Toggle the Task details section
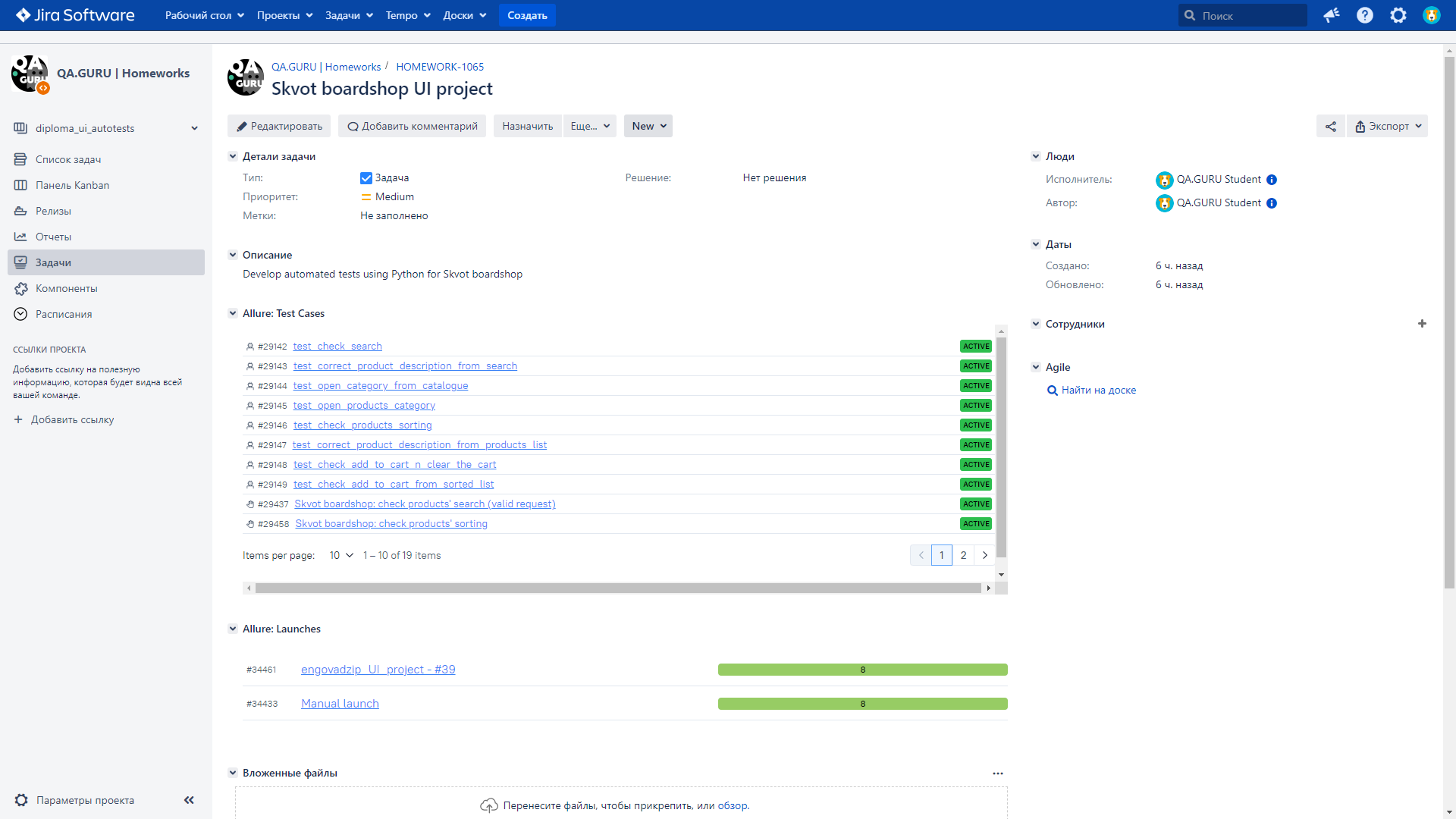This screenshot has width=1456, height=819. tap(233, 156)
